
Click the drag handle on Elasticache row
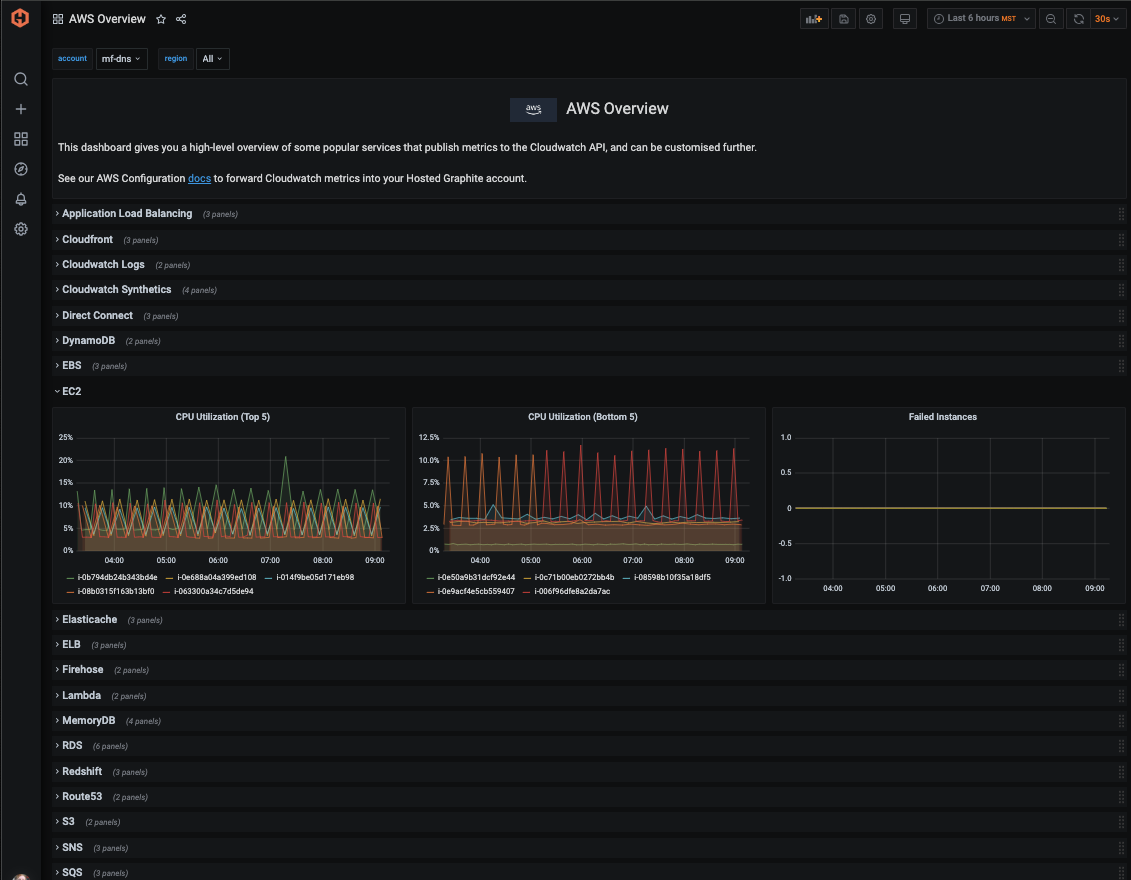(x=1121, y=620)
